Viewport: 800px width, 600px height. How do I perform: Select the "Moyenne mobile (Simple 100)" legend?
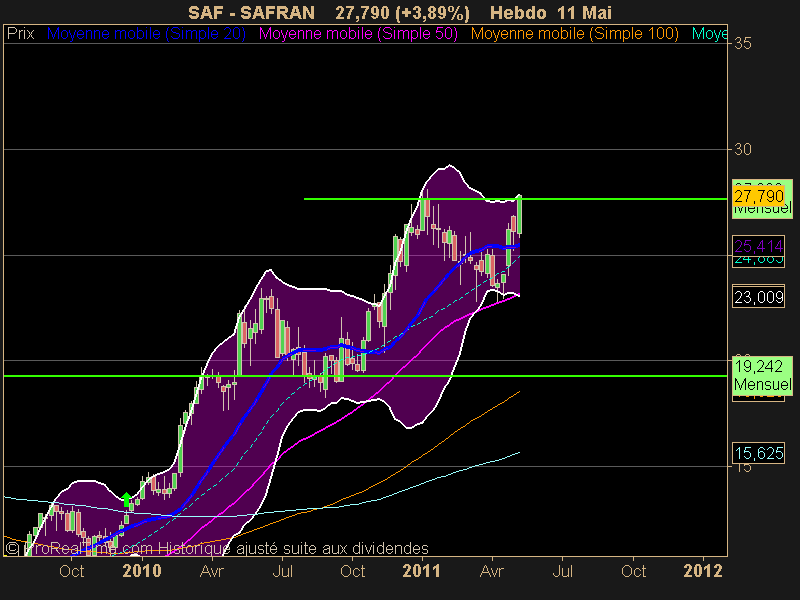click(574, 34)
